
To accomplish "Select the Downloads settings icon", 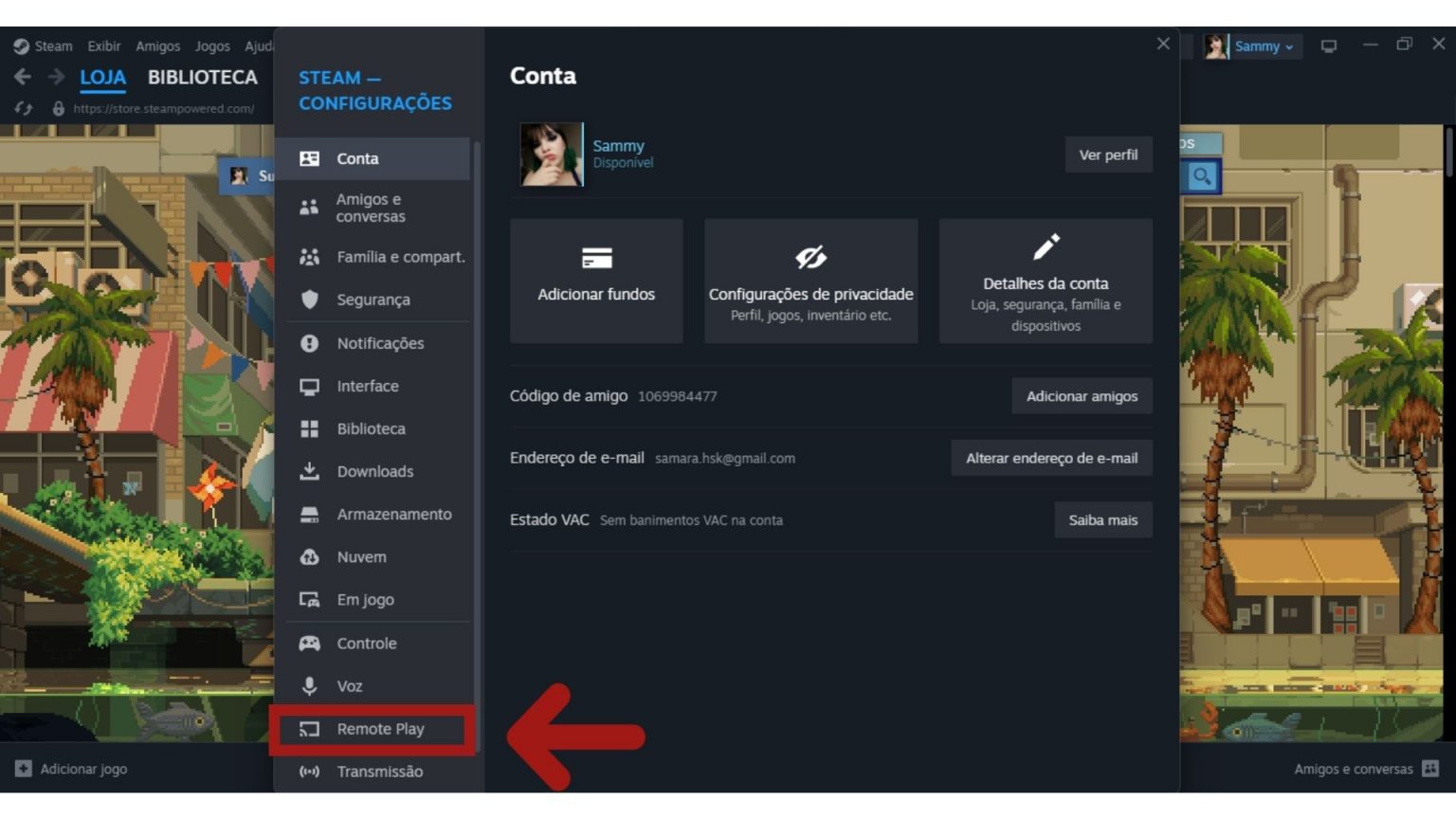I will pos(309,471).
